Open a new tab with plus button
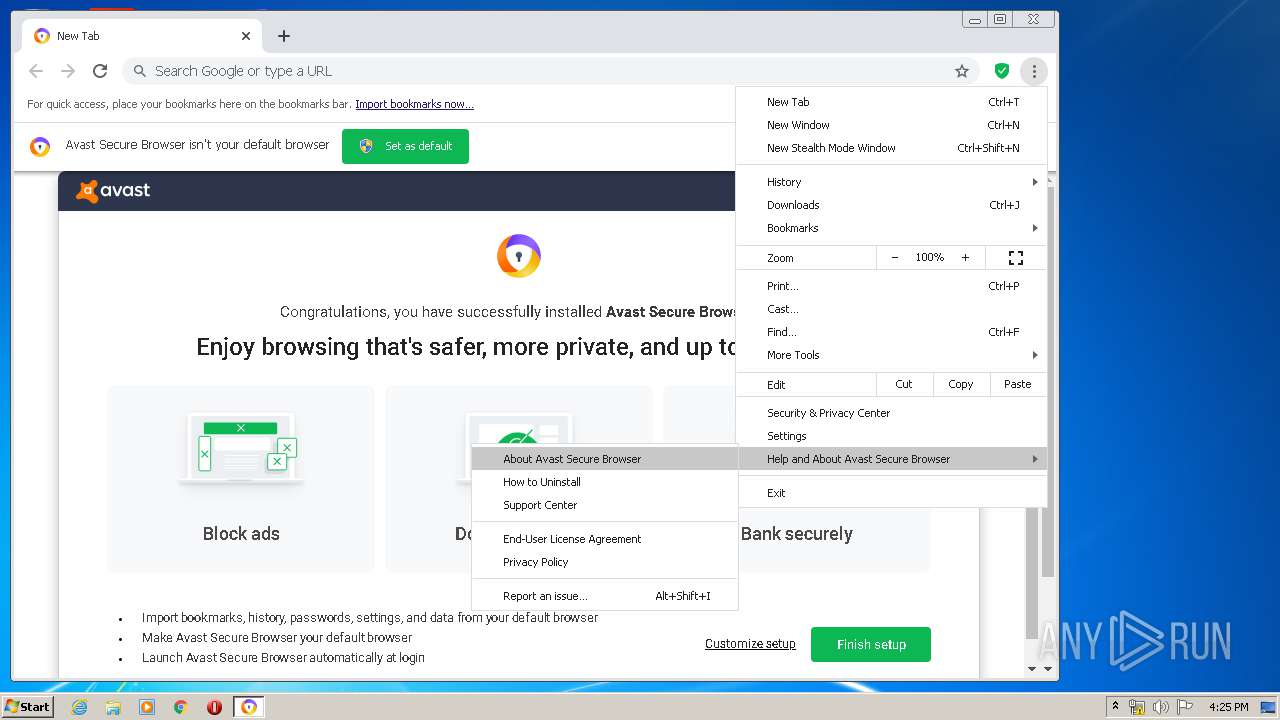This screenshot has width=1280, height=720. (x=284, y=36)
